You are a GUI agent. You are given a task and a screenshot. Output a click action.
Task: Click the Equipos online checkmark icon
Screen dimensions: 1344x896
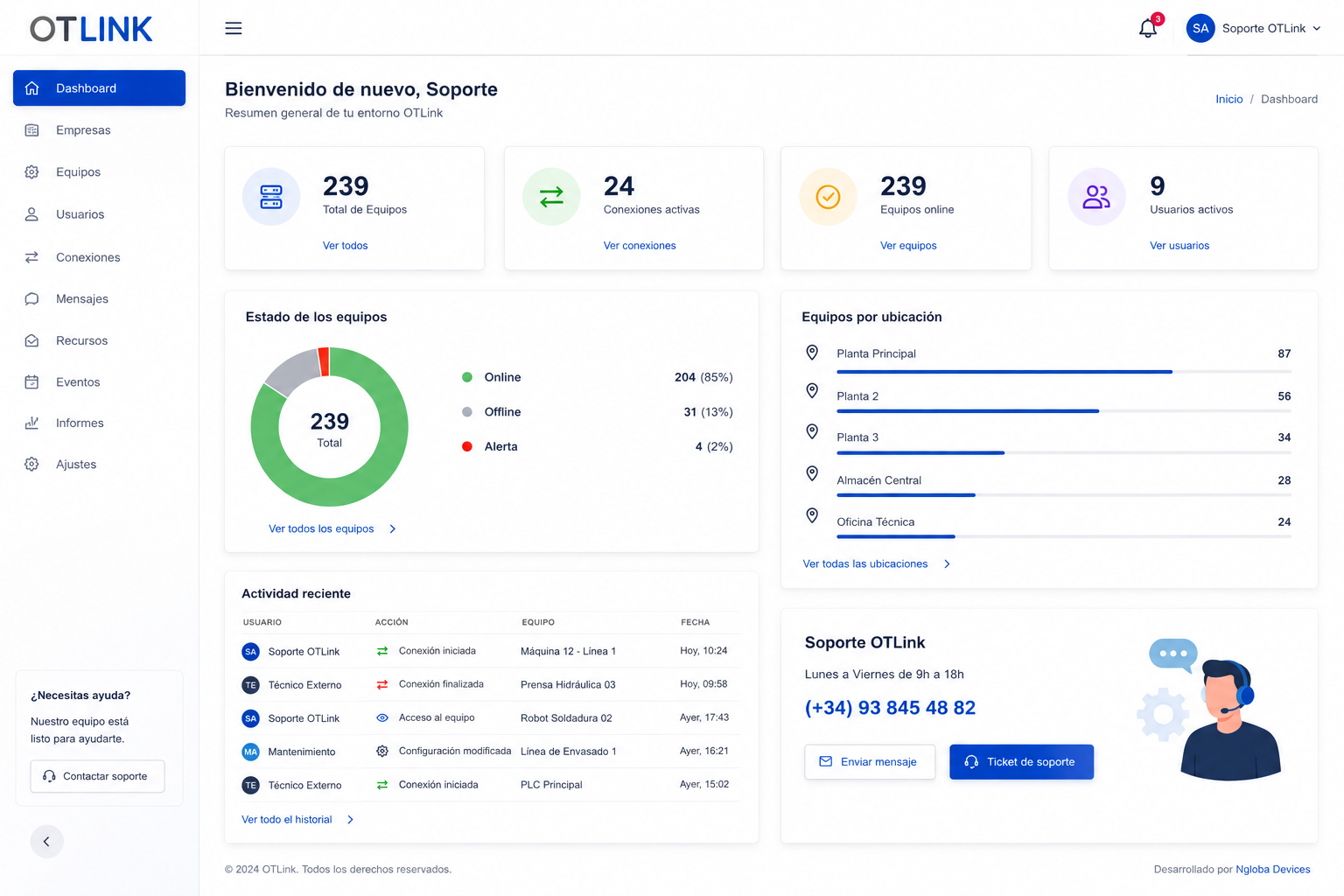828,197
